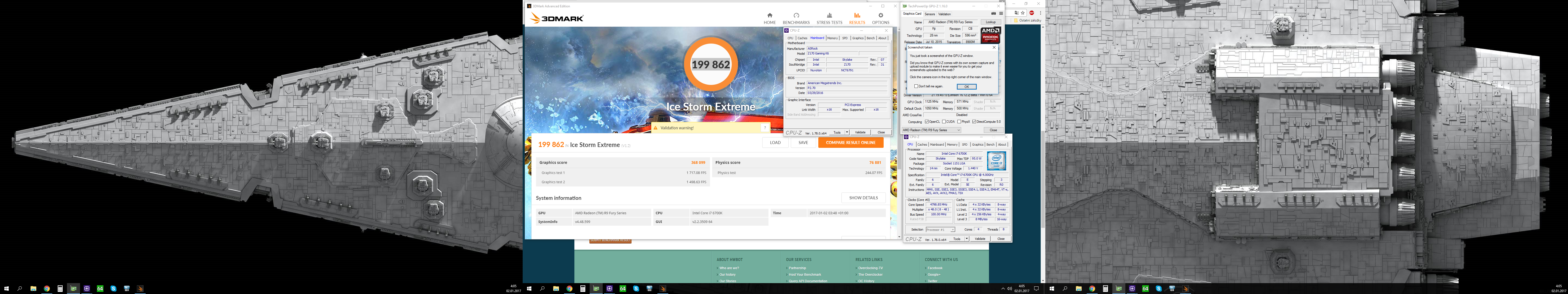Click the Lookup button in GPU-Z

991,22
